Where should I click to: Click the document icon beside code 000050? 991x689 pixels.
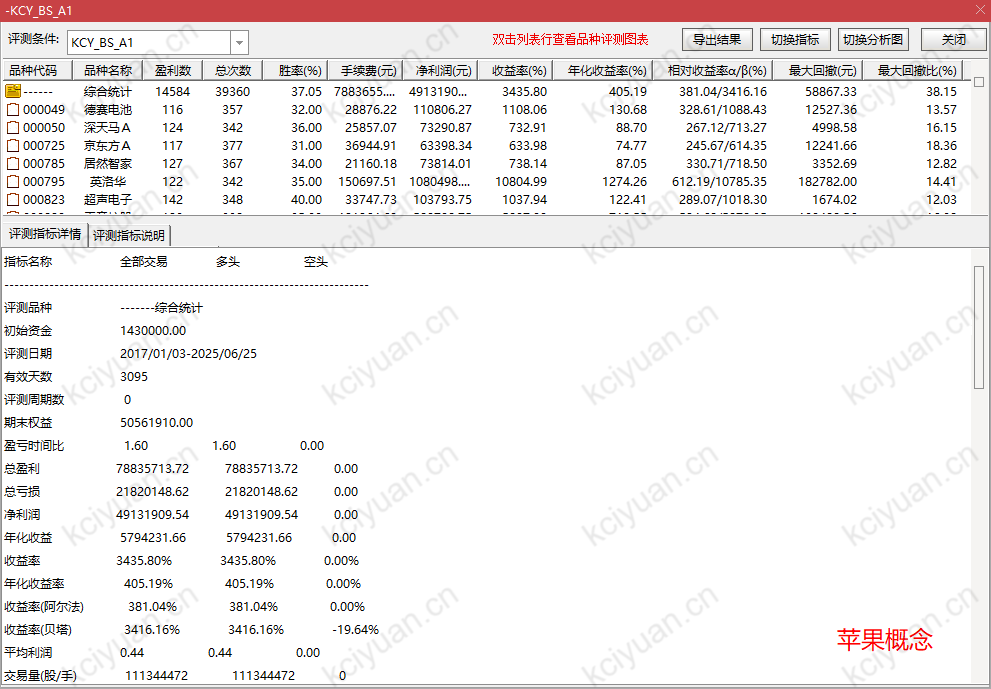(x=13, y=127)
